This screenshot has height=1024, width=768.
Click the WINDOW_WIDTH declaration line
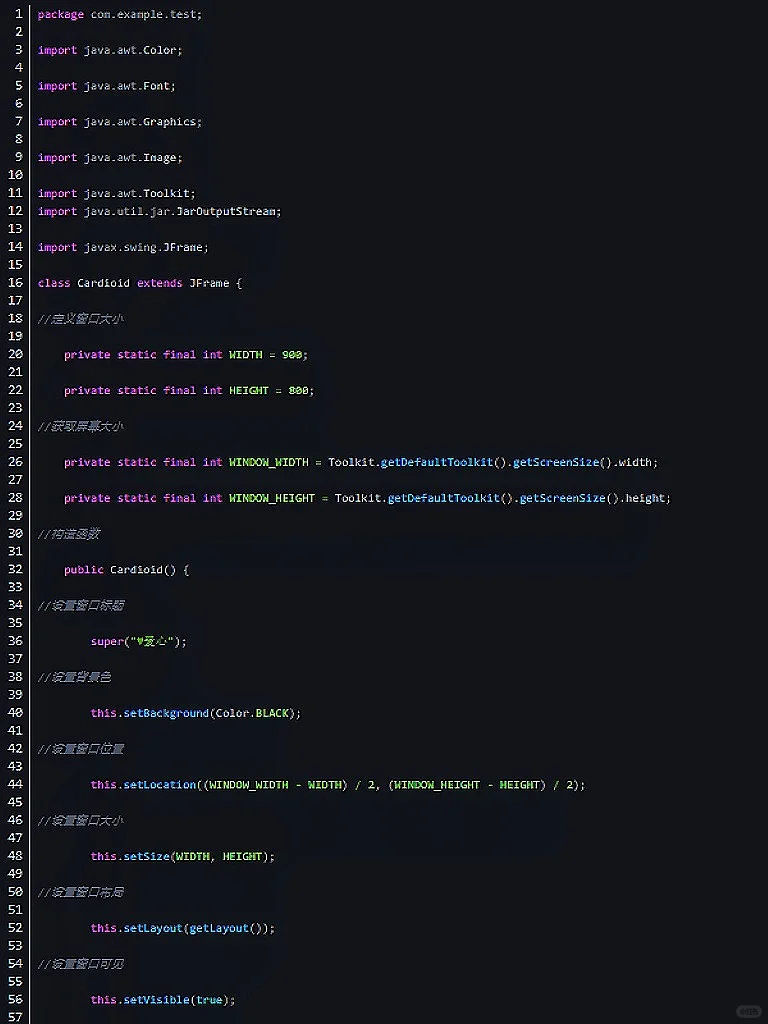(361, 462)
